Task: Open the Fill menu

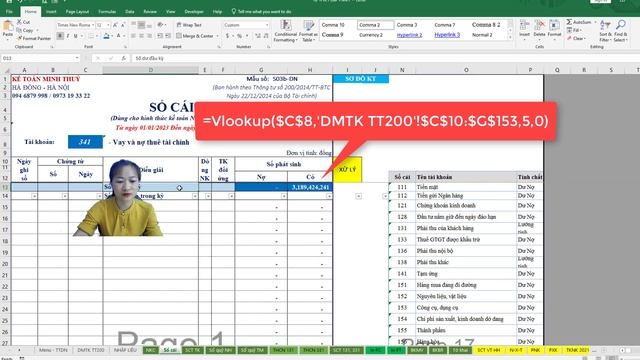Action: click(573, 30)
